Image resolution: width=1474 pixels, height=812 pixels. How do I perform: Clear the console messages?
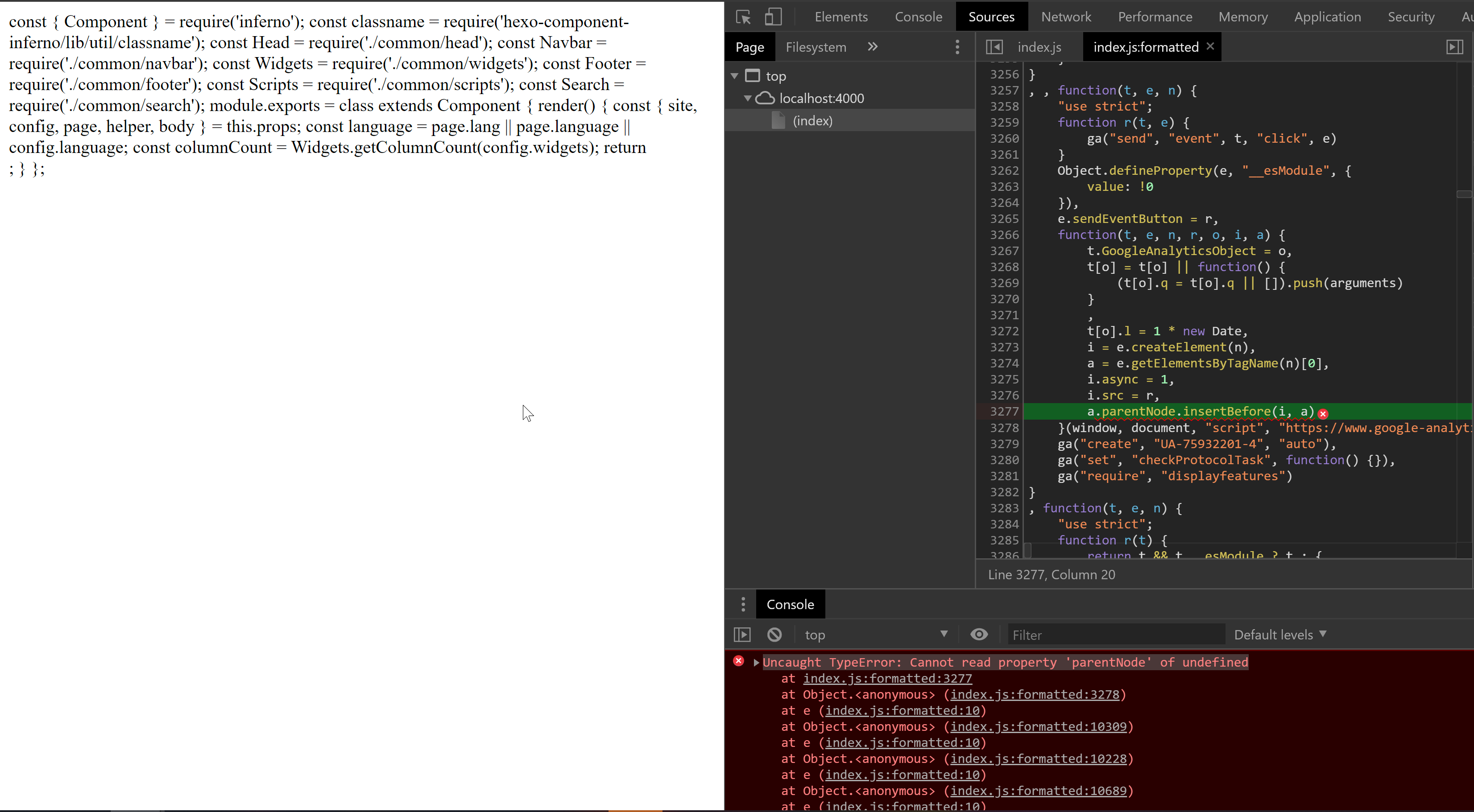pos(774,634)
